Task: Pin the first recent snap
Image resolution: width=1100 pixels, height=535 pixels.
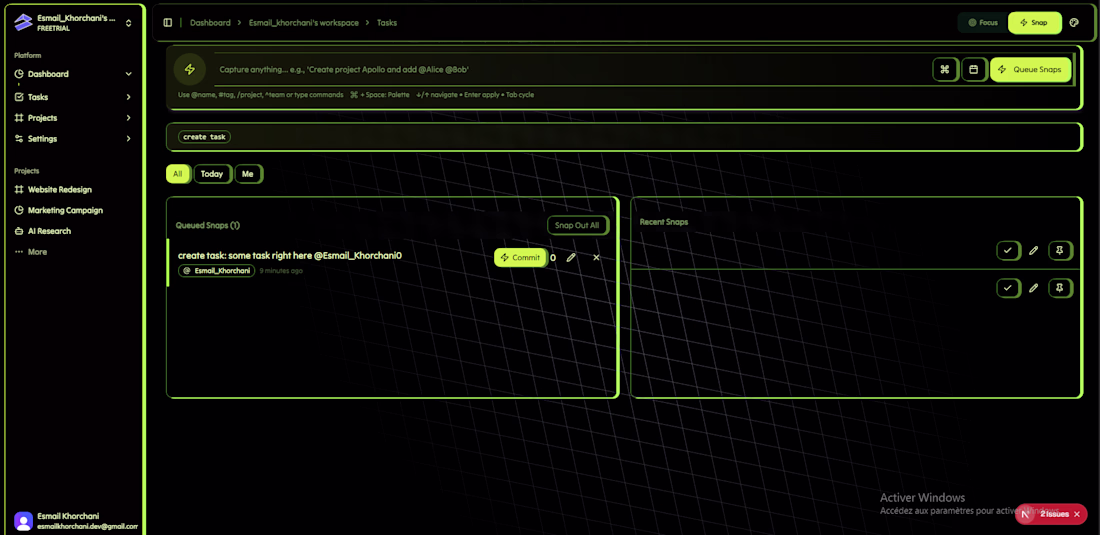Action: pos(1060,250)
